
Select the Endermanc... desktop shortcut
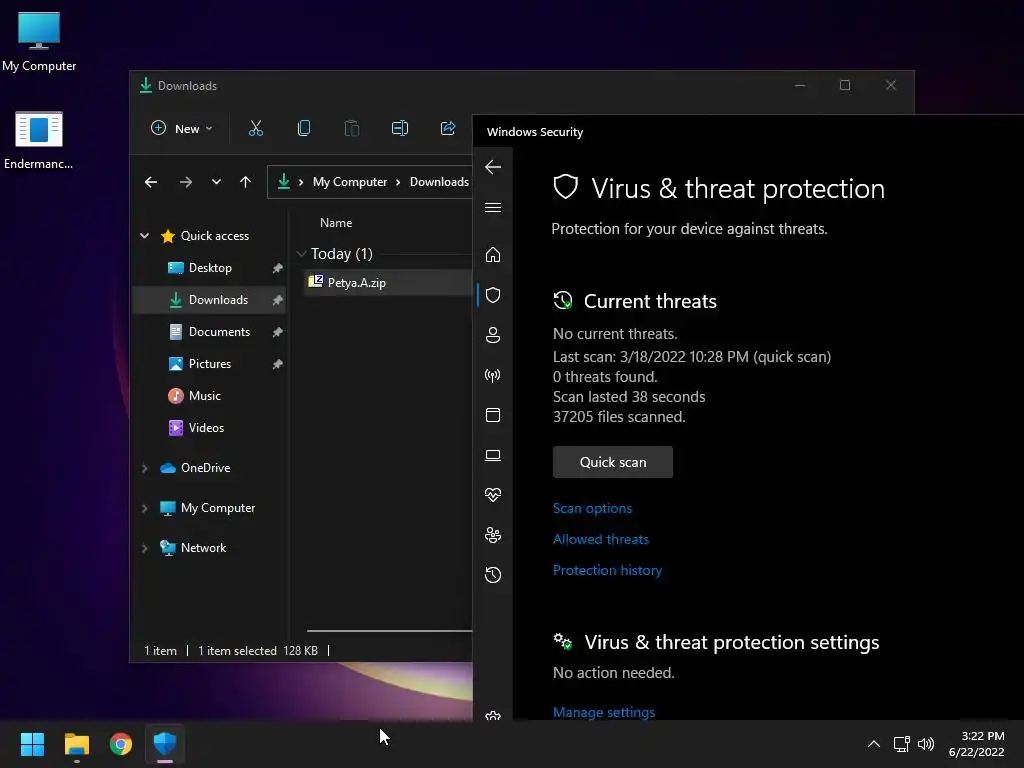pos(39,140)
